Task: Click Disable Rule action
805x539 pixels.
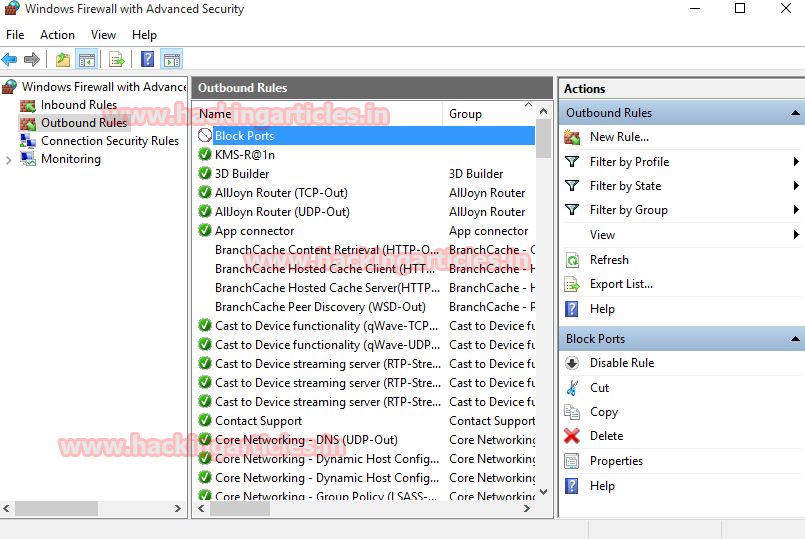Action: coord(622,363)
